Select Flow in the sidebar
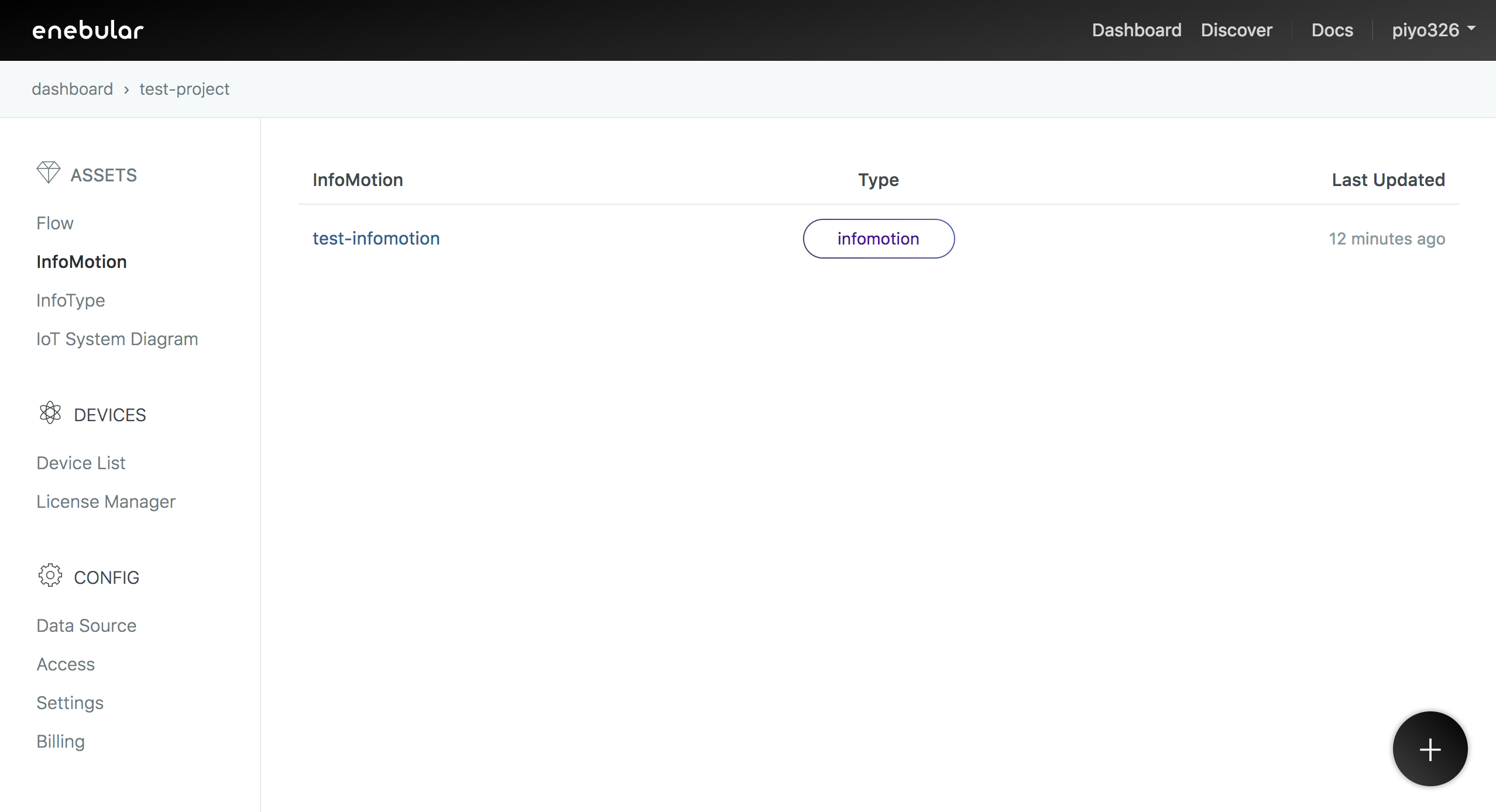Viewport: 1496px width, 812px height. coord(55,223)
